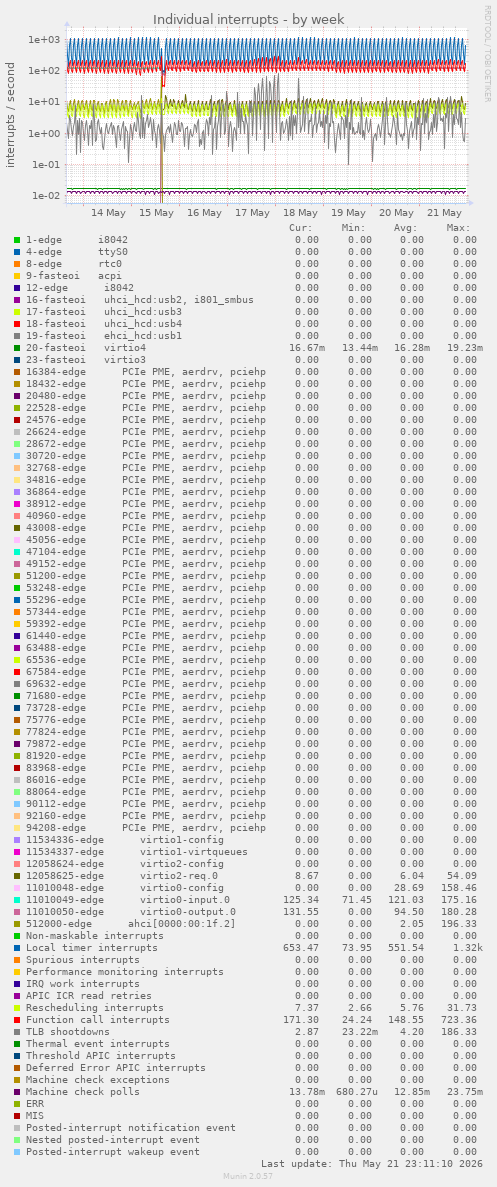Click the Max column header

point(458,228)
